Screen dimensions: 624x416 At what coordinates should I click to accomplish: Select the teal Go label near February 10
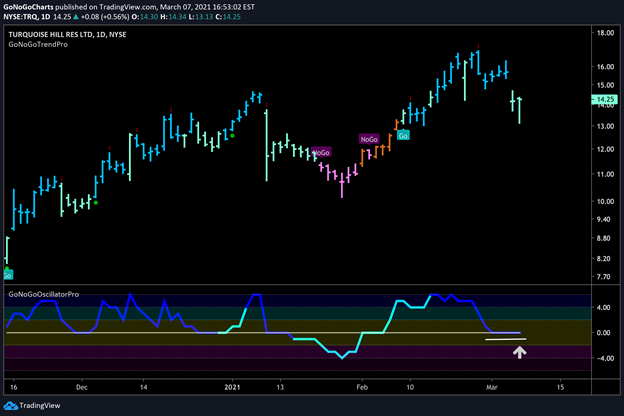[x=403, y=135]
